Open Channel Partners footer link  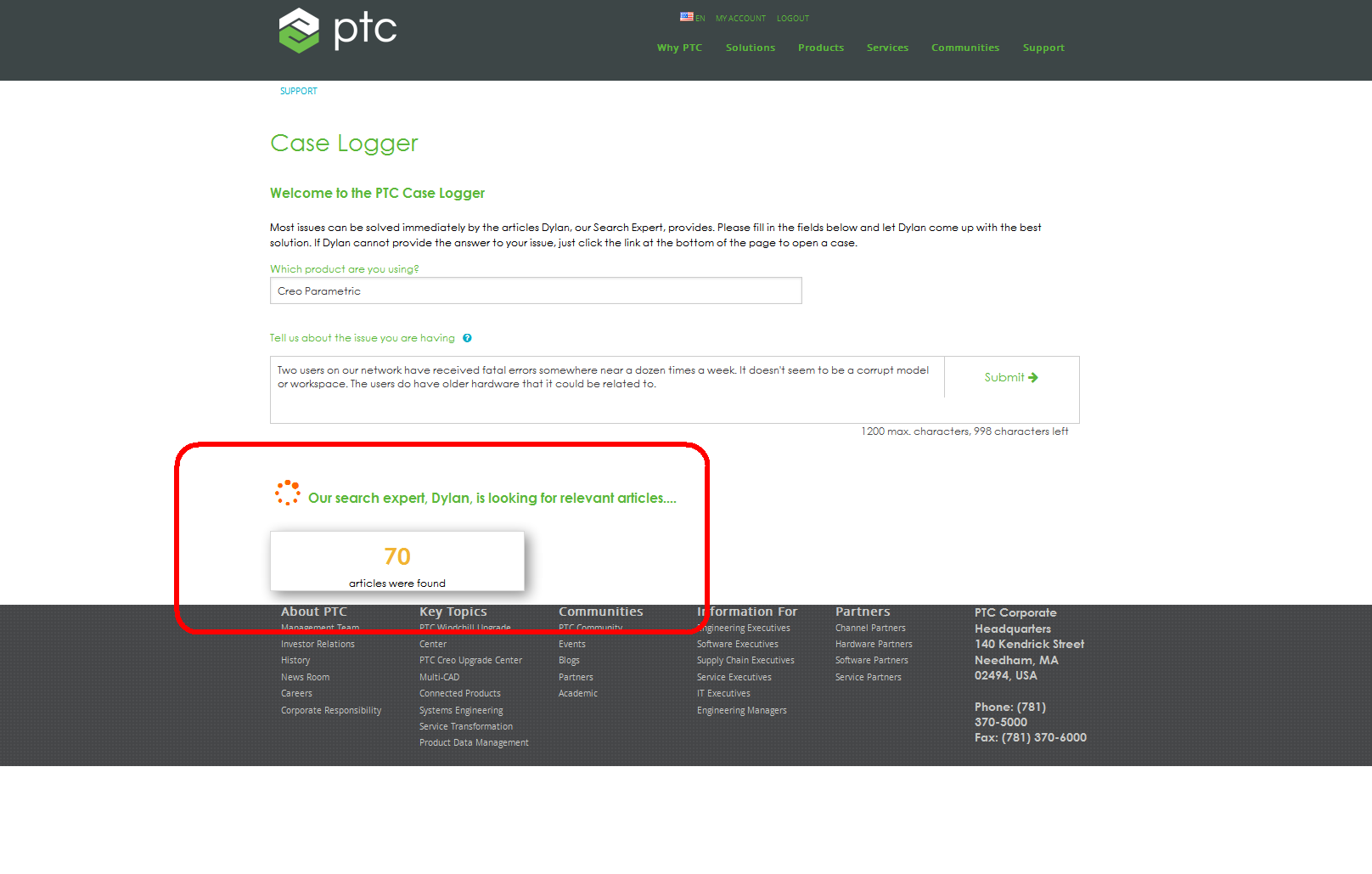click(870, 628)
